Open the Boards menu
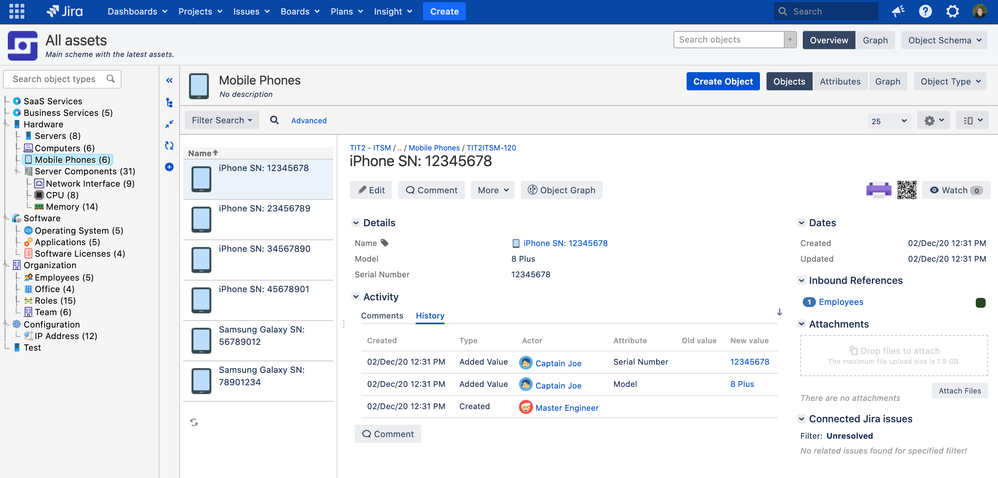 pyautogui.click(x=299, y=11)
